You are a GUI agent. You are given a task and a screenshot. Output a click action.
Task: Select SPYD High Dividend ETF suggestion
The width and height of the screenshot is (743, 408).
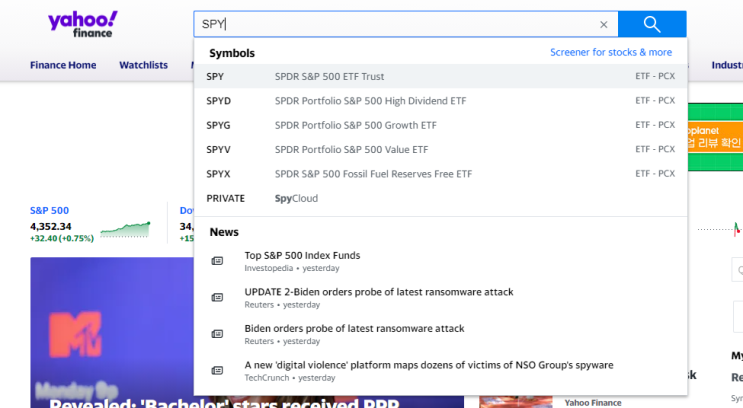click(441, 100)
